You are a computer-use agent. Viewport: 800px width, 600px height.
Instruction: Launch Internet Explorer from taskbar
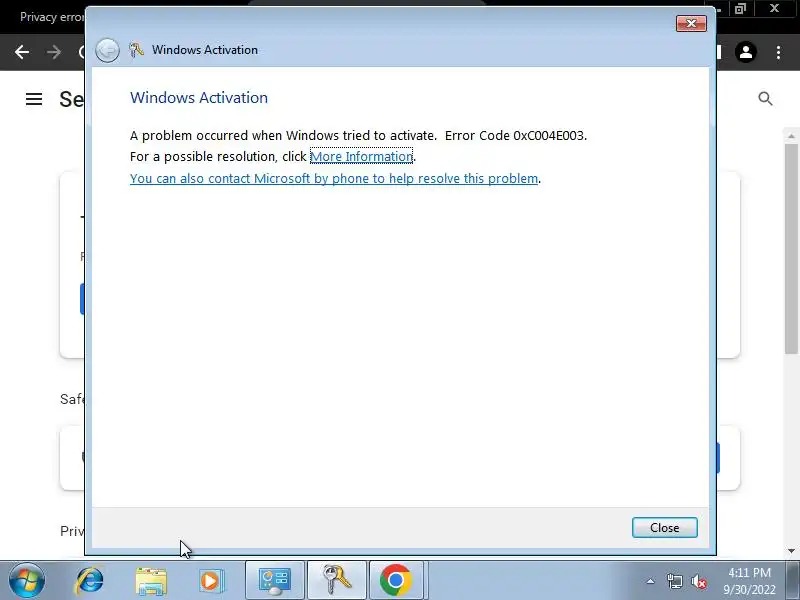coord(89,581)
